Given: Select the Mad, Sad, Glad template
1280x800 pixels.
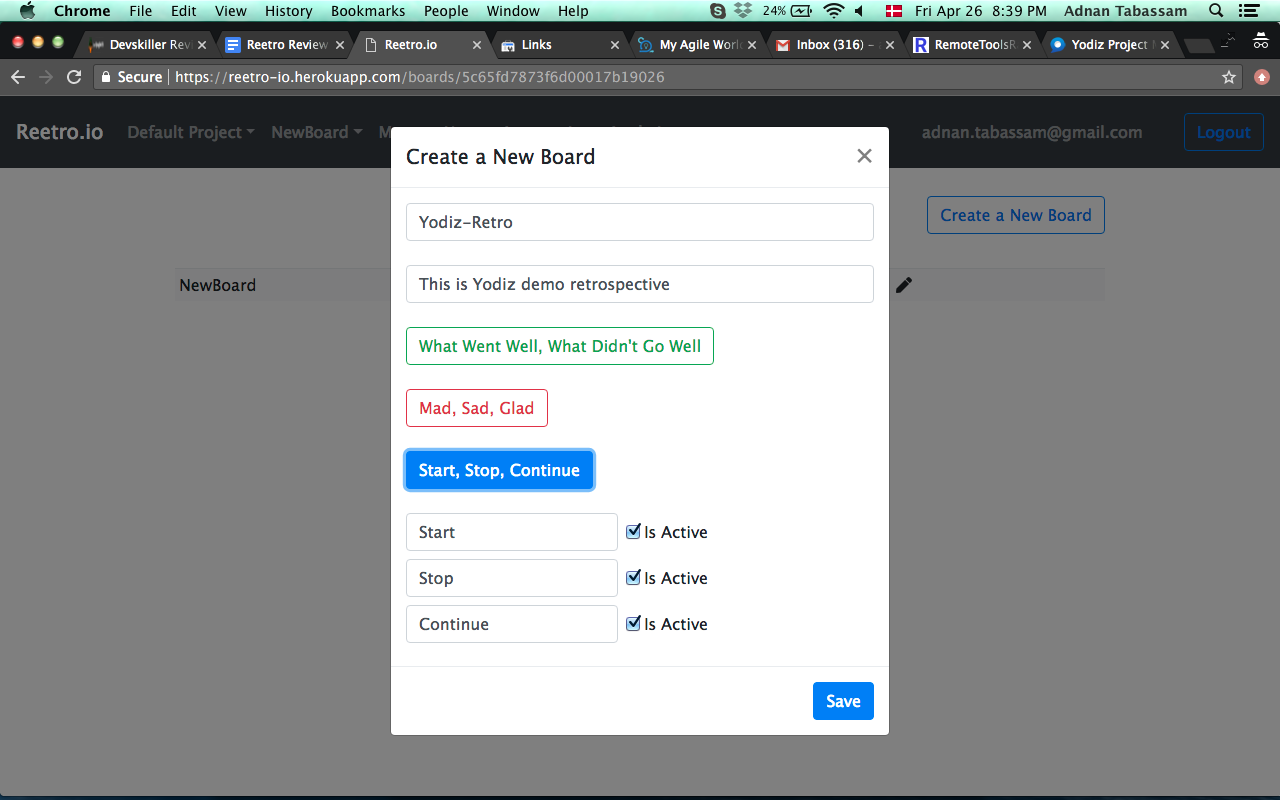Looking at the screenshot, I should coord(477,408).
